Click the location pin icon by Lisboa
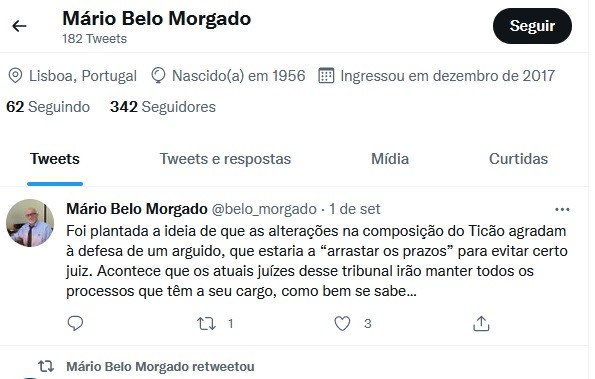The height and width of the screenshot is (379, 595). click(15, 75)
